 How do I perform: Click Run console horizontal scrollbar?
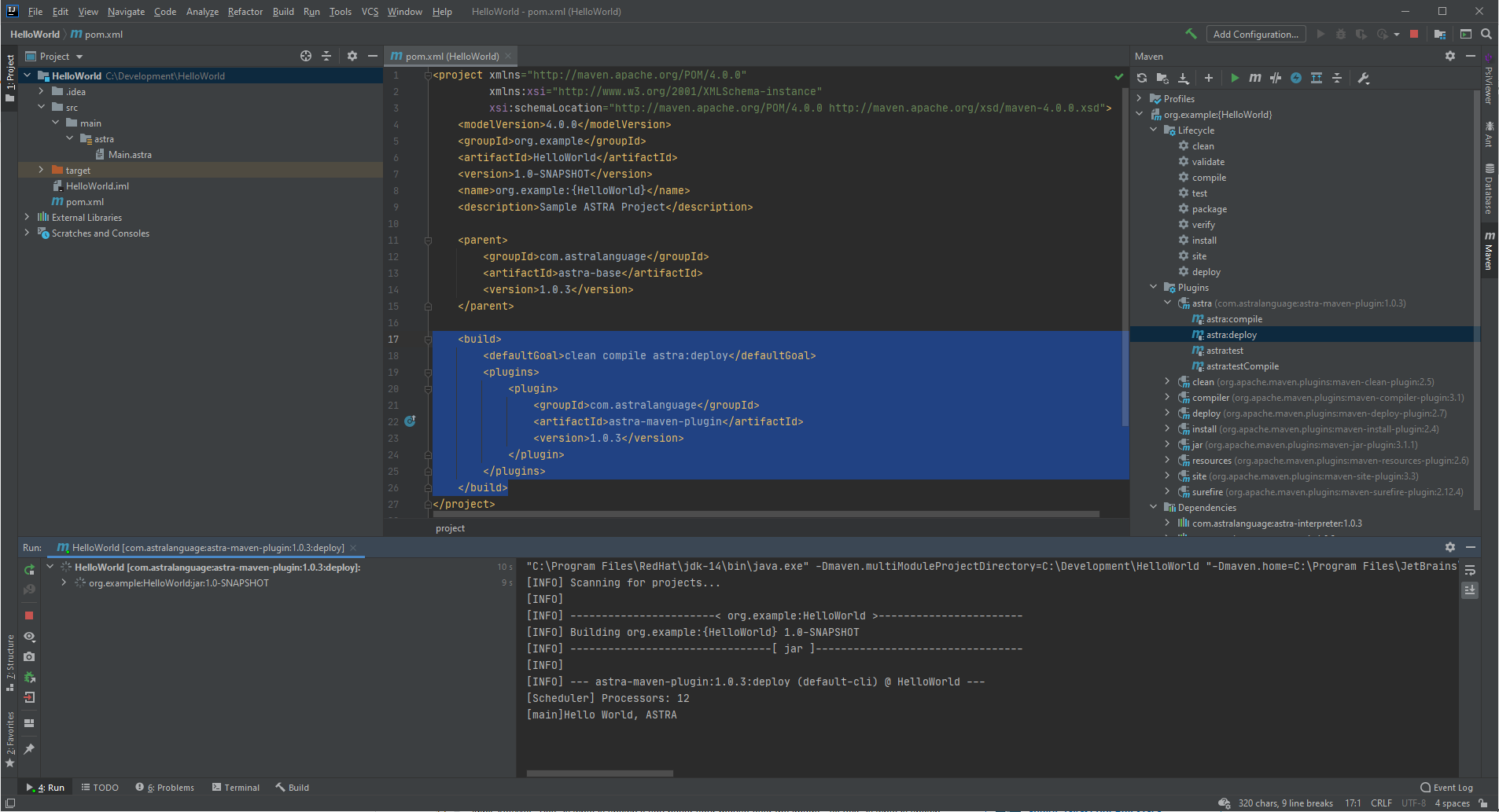(x=599, y=773)
